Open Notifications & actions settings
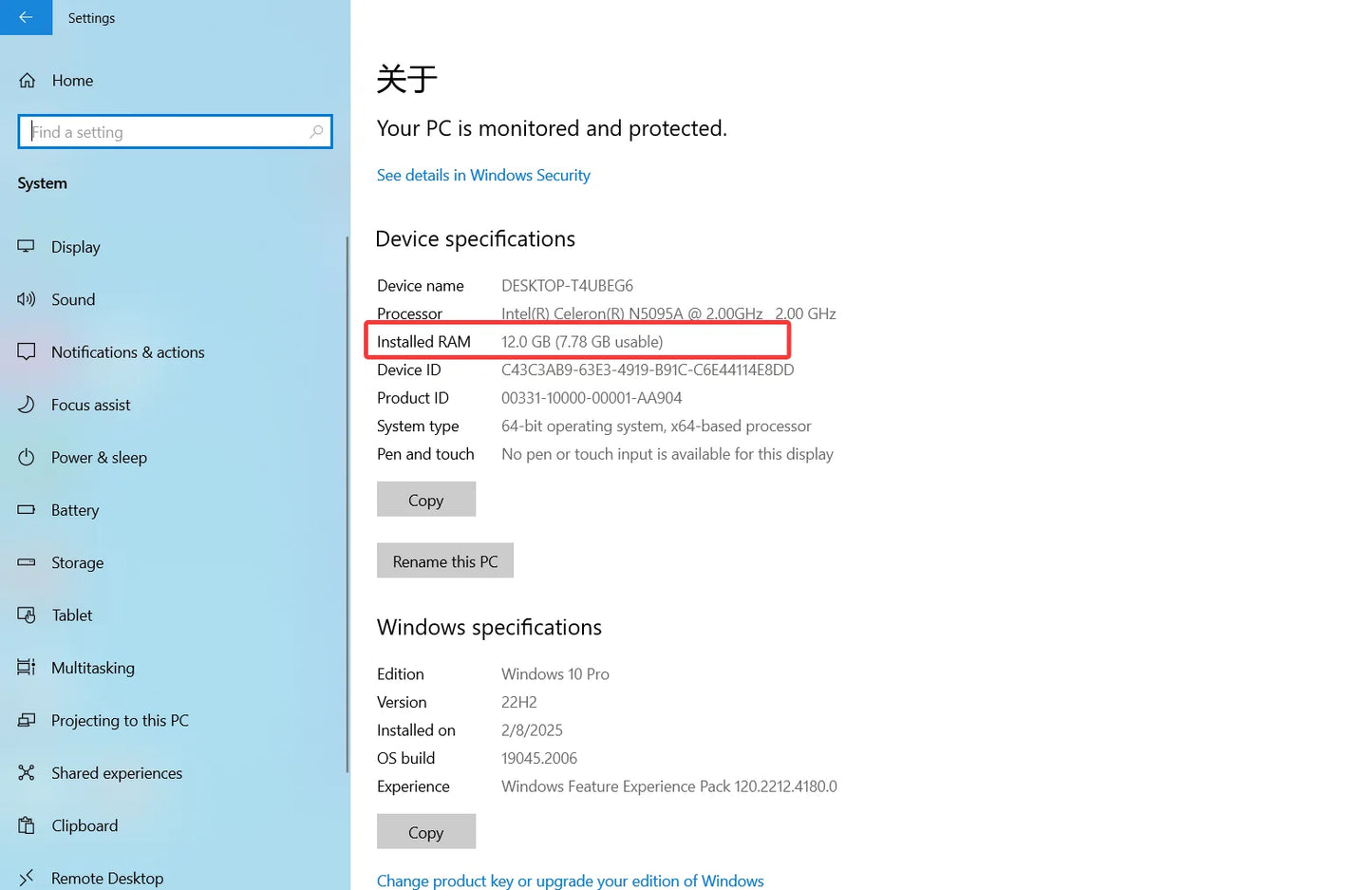Image resolution: width=1372 pixels, height=890 pixels. pos(127,352)
